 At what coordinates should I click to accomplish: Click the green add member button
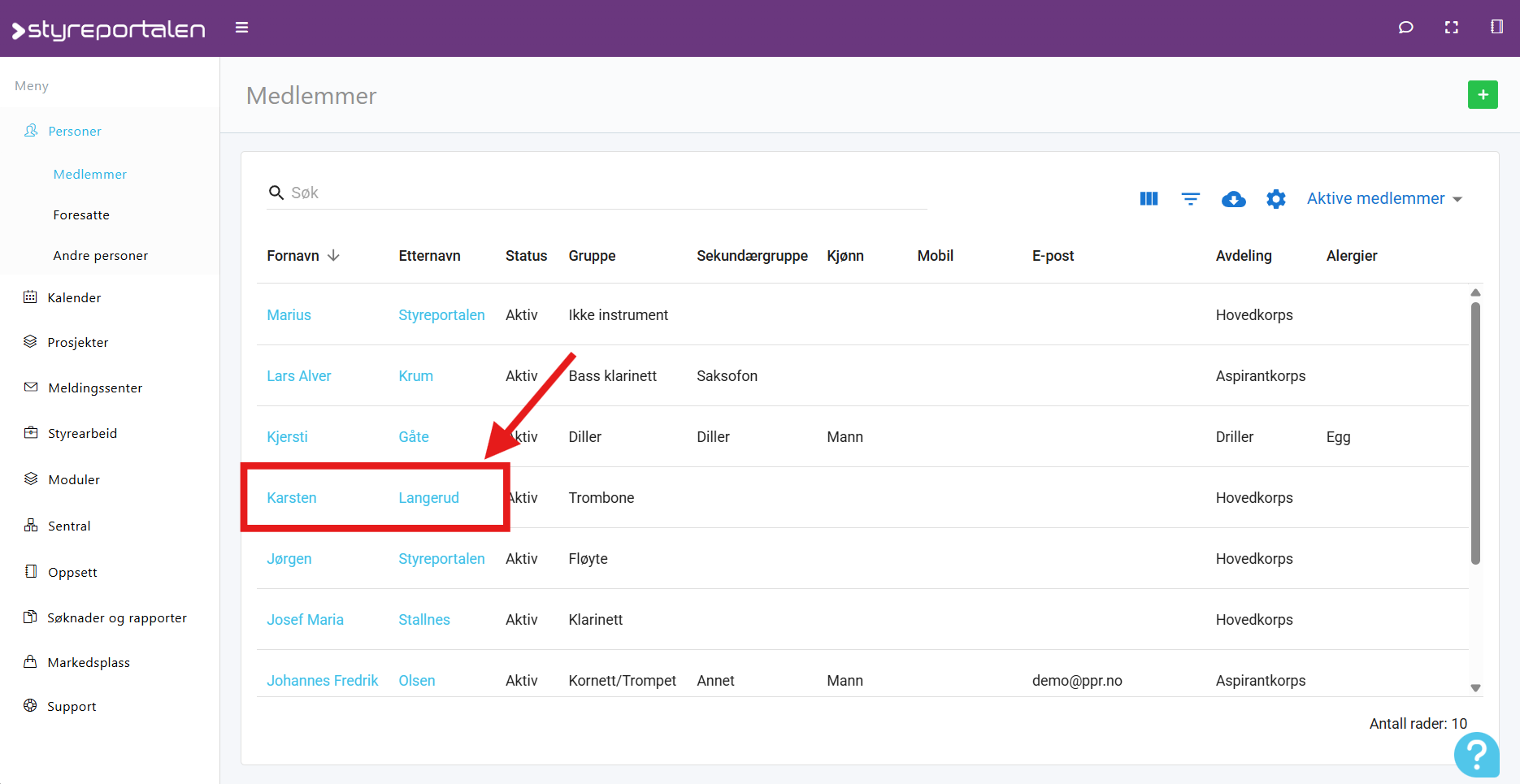(1483, 95)
